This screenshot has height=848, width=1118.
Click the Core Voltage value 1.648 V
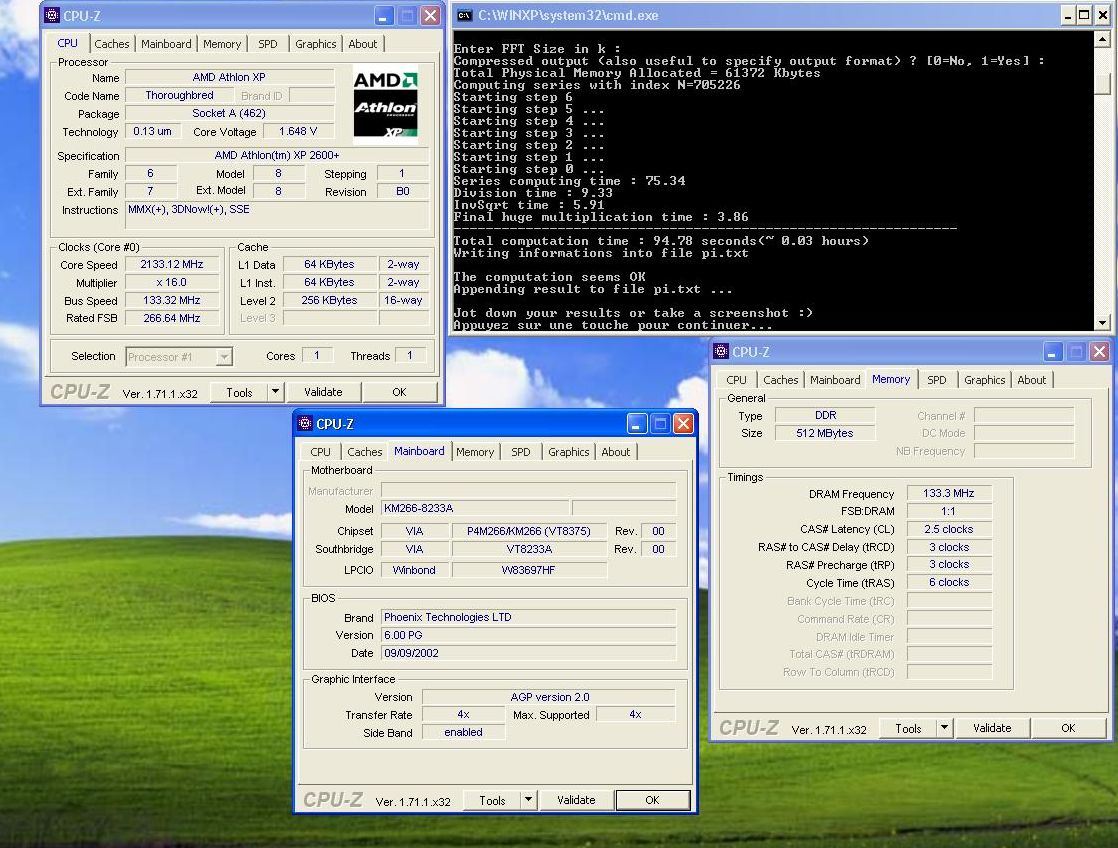coord(298,131)
